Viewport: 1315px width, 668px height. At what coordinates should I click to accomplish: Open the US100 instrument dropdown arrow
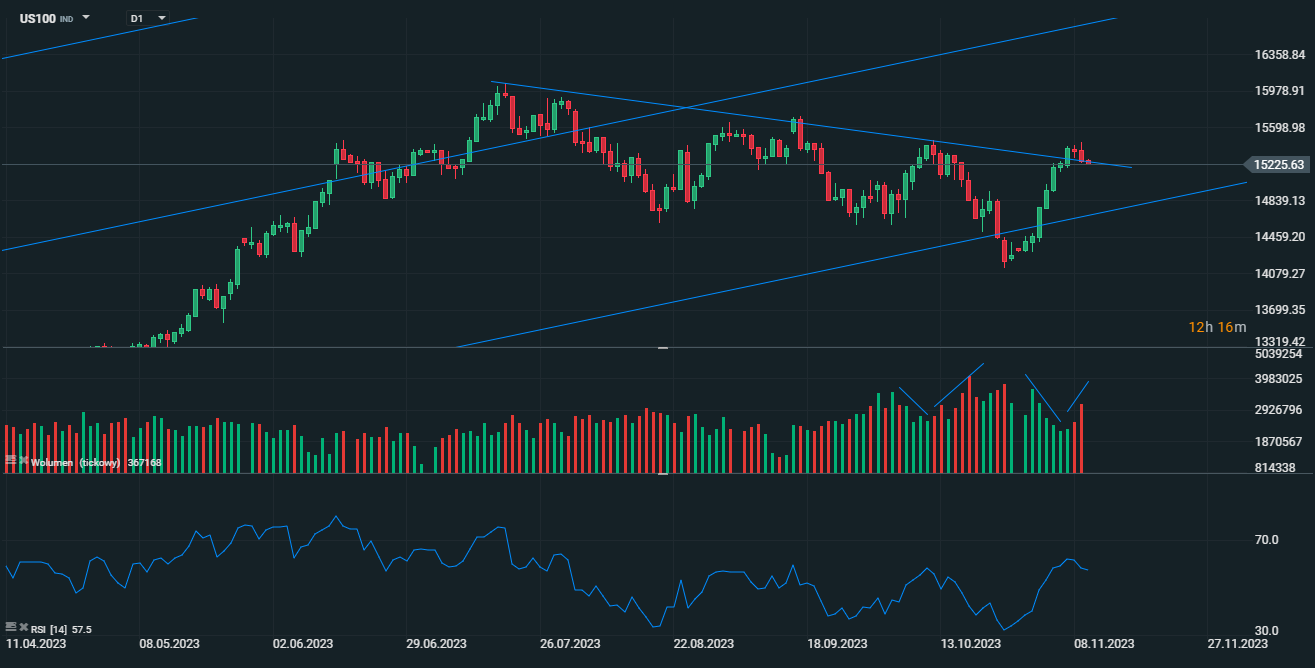coord(86,18)
